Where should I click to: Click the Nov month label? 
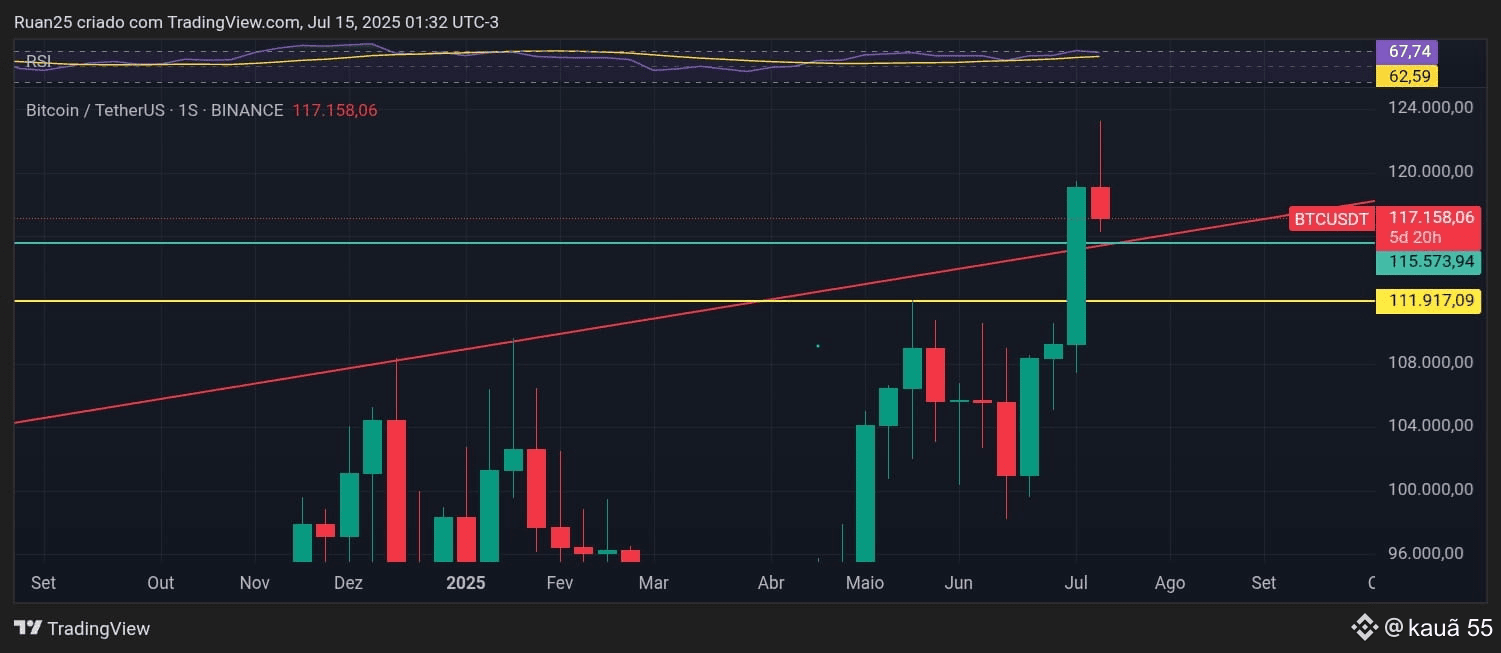(255, 583)
